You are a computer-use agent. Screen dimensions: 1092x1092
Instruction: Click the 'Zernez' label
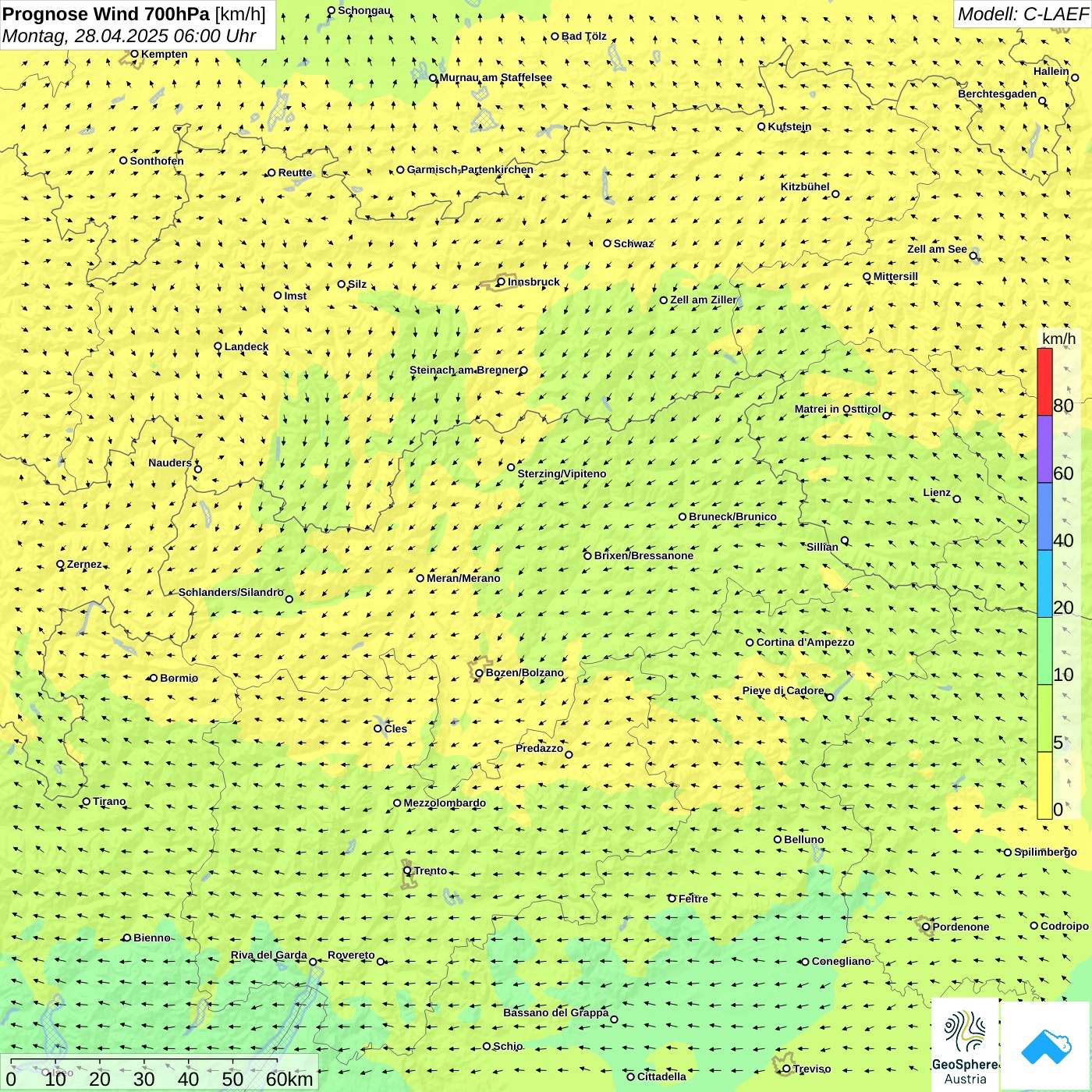click(84, 564)
